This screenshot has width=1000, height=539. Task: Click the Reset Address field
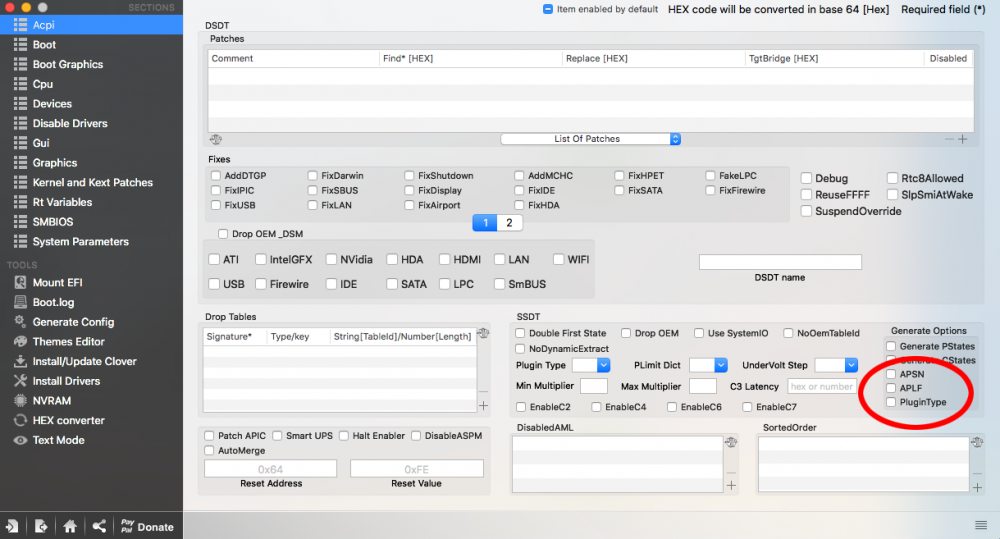click(270, 469)
